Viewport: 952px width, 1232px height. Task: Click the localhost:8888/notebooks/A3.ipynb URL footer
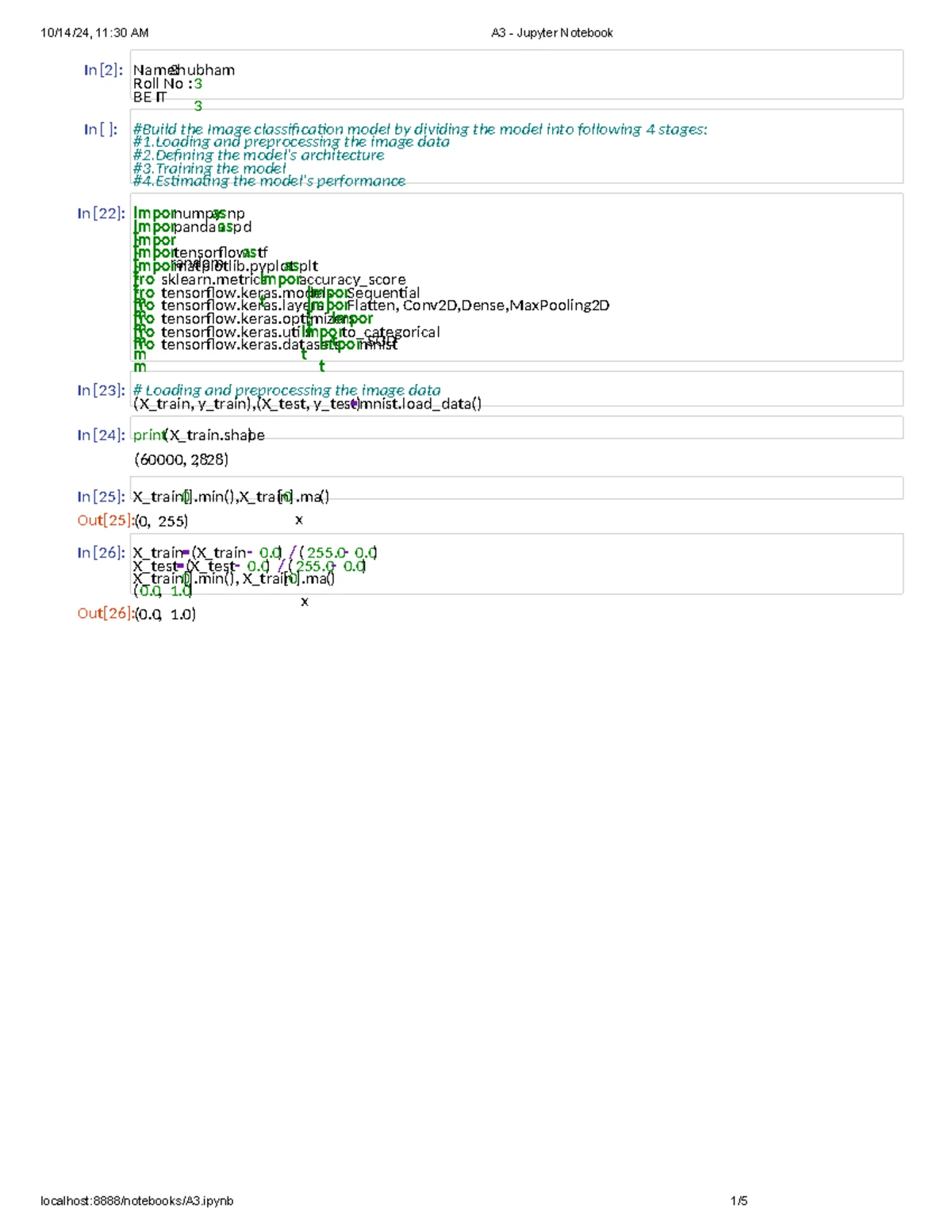(x=137, y=1201)
